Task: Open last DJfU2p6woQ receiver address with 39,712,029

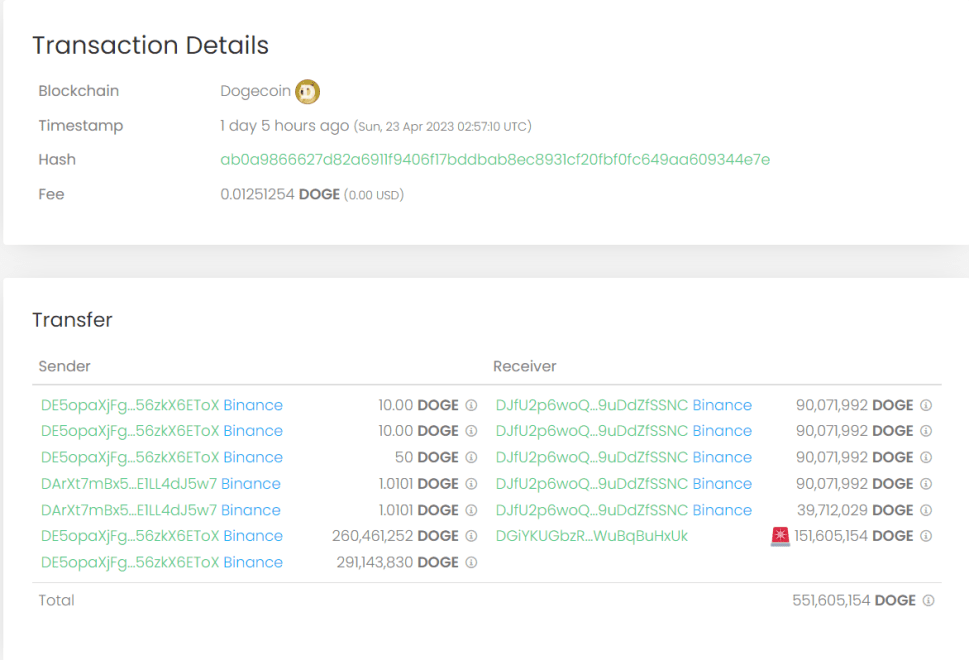Action: coord(591,511)
